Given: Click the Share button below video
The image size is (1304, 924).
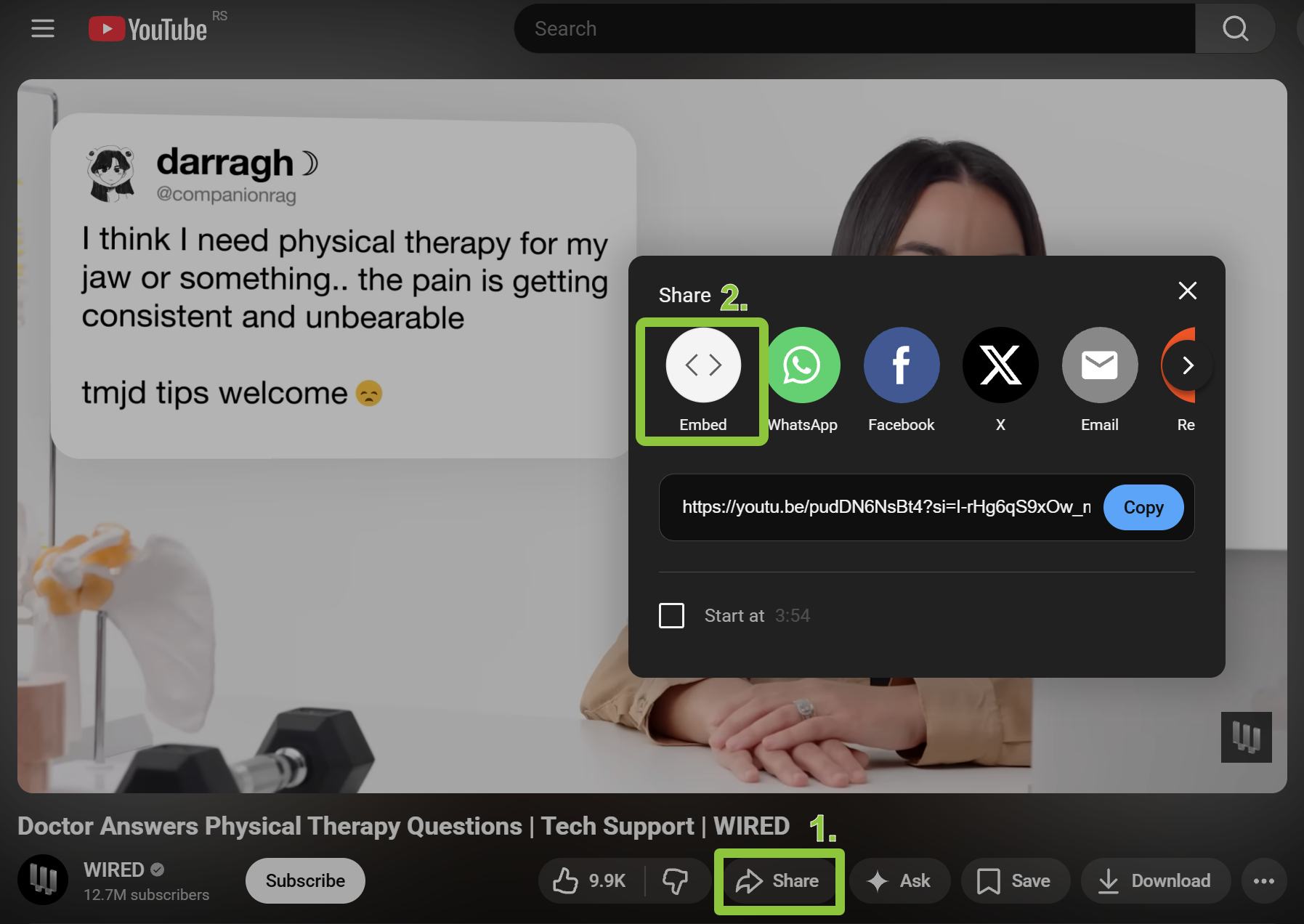Looking at the screenshot, I should [x=778, y=880].
